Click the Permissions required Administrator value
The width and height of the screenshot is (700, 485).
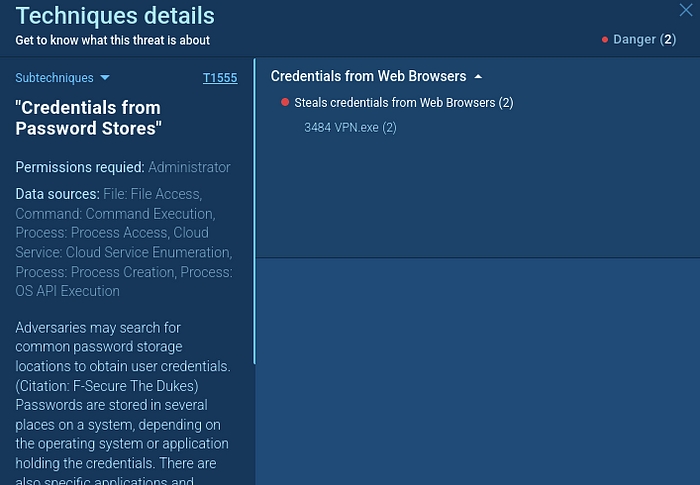tap(189, 167)
